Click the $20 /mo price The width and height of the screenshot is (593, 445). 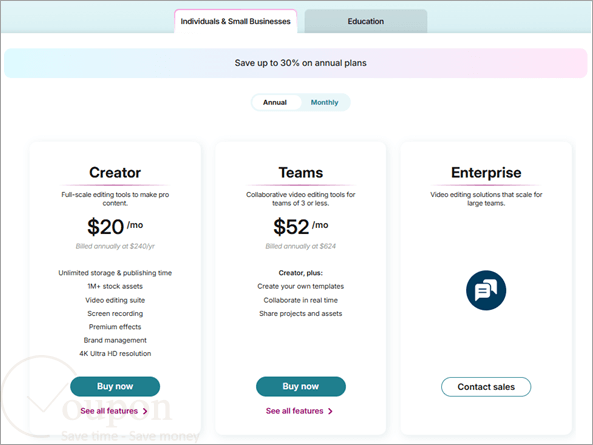pyautogui.click(x=115, y=226)
